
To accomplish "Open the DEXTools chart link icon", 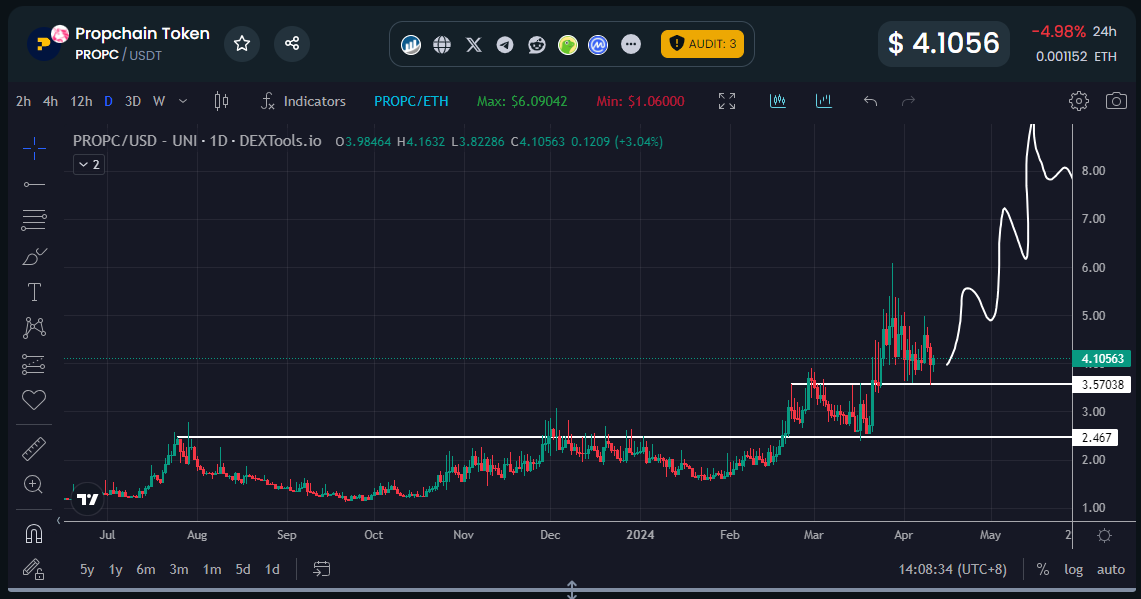I will (x=411, y=45).
